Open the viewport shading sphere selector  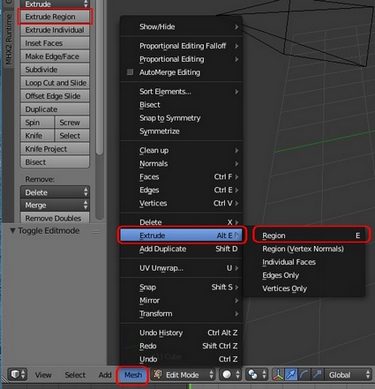click(231, 375)
